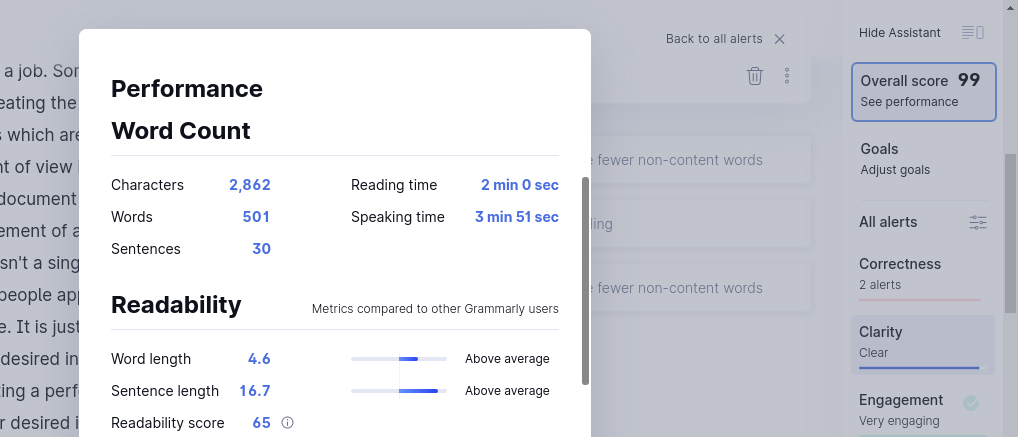Click the Hide Assistant panel icon
1018x437 pixels.
tap(973, 33)
